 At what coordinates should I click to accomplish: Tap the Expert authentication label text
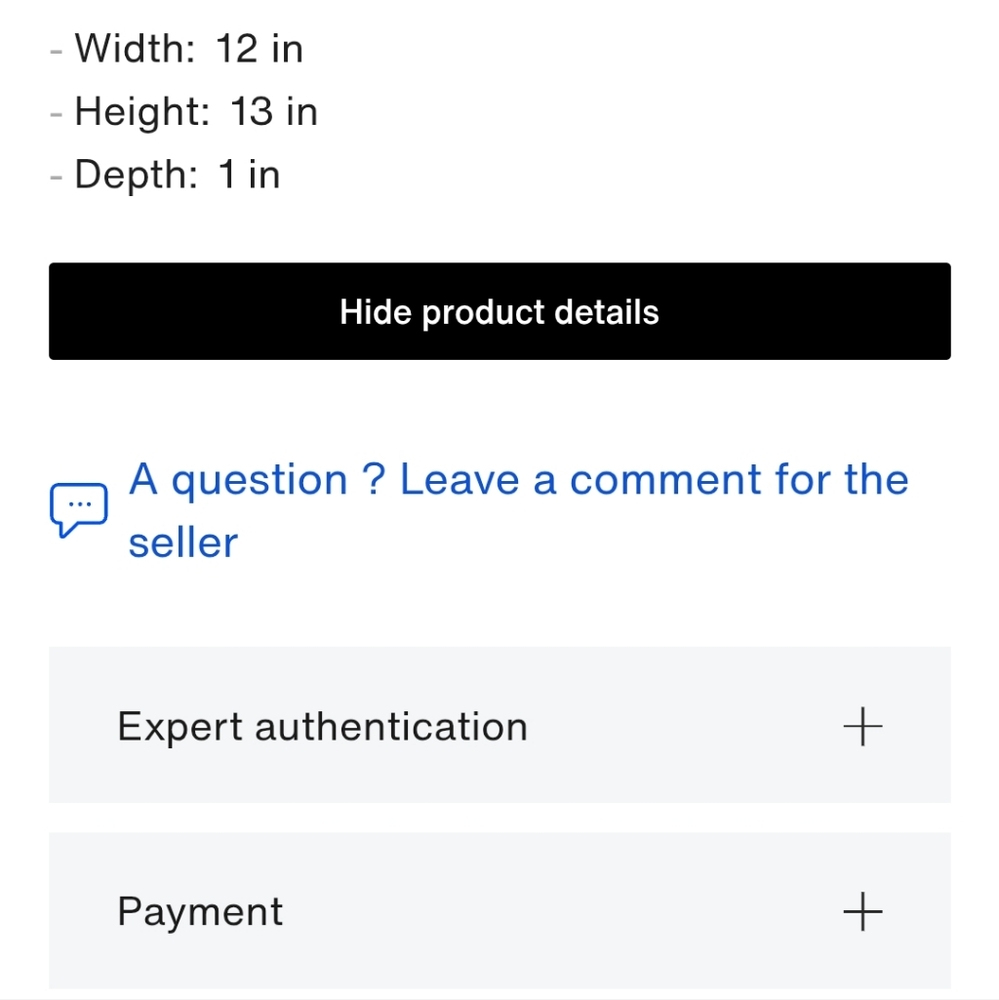[322, 726]
